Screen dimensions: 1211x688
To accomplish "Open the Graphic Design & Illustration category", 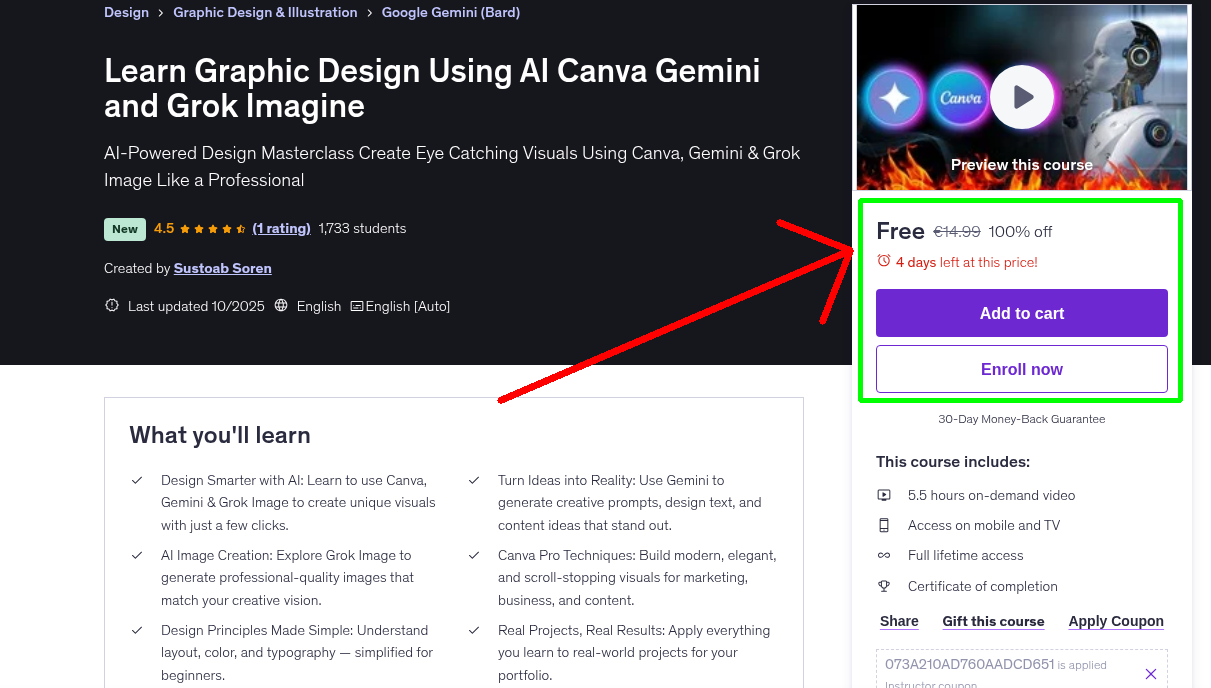I will 265,12.
